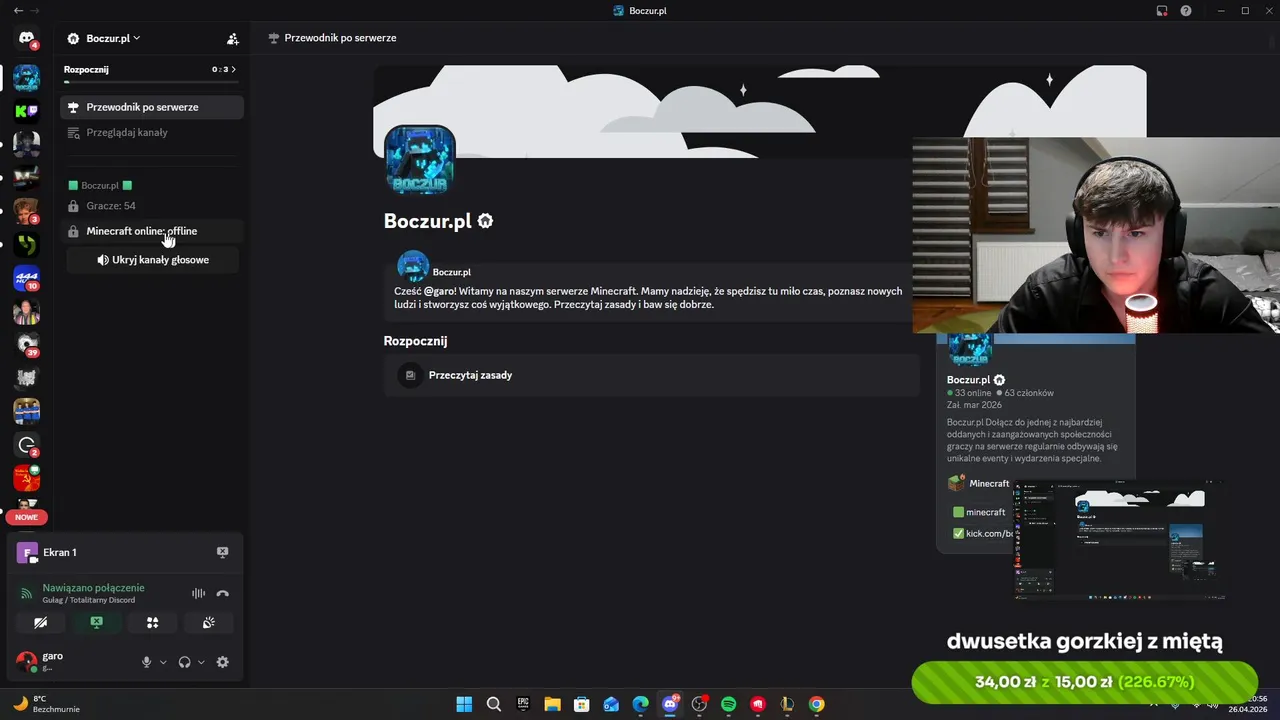Open the green swirl logo server
Screen dimensions: 1280x720
click(26, 245)
